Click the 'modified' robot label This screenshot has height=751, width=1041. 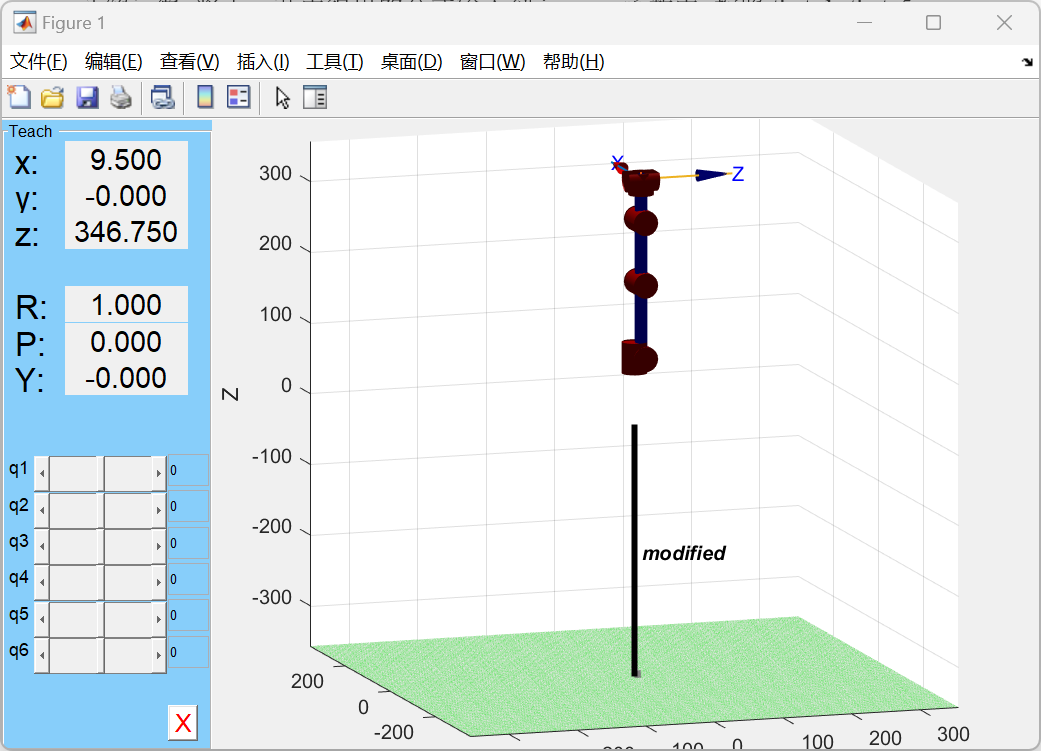(684, 553)
